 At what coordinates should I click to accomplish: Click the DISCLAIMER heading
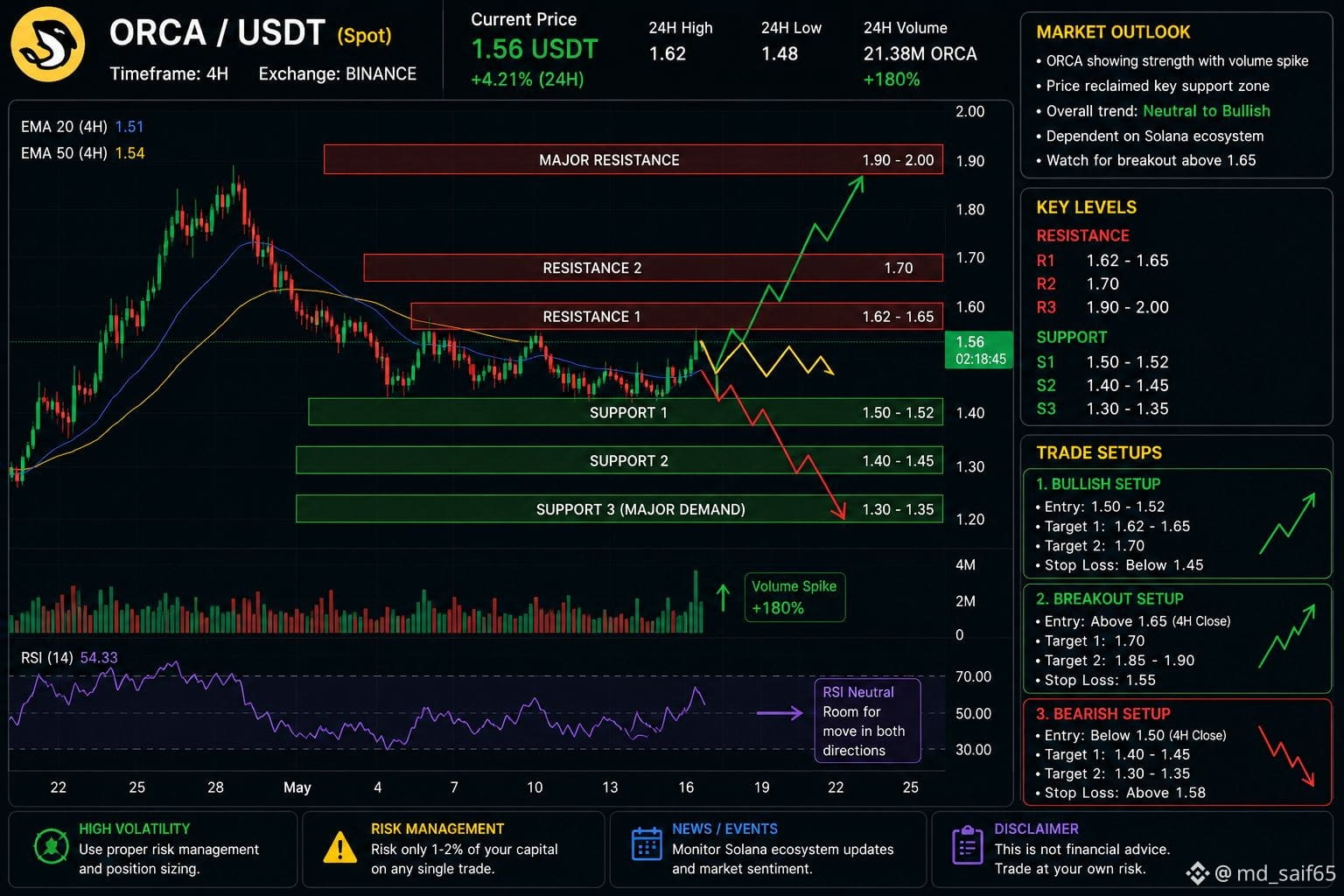coord(1036,828)
